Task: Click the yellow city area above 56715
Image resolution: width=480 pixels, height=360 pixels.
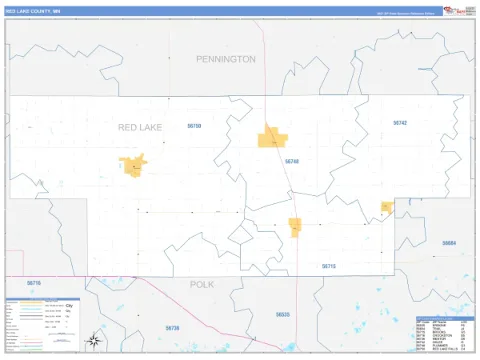Action: [295, 228]
